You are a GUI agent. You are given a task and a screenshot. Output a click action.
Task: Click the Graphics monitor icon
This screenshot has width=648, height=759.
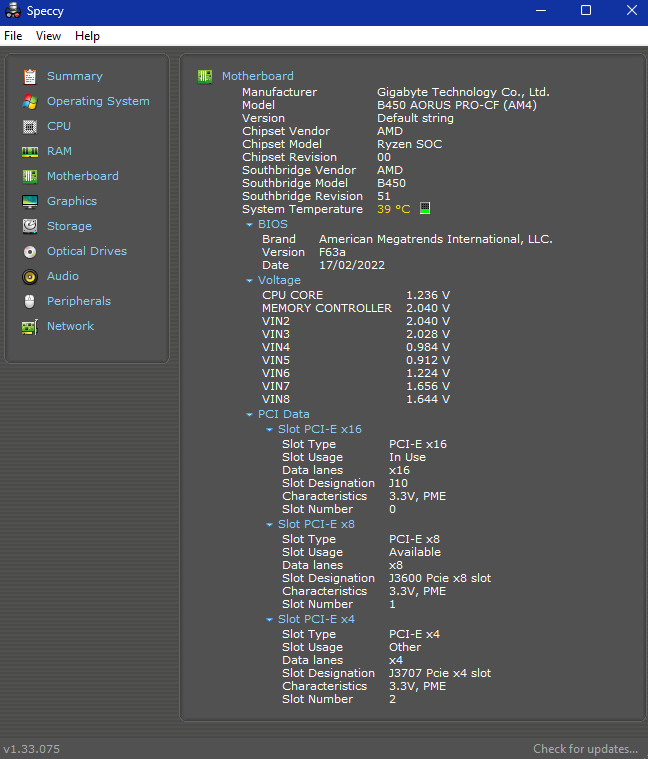[30, 202]
